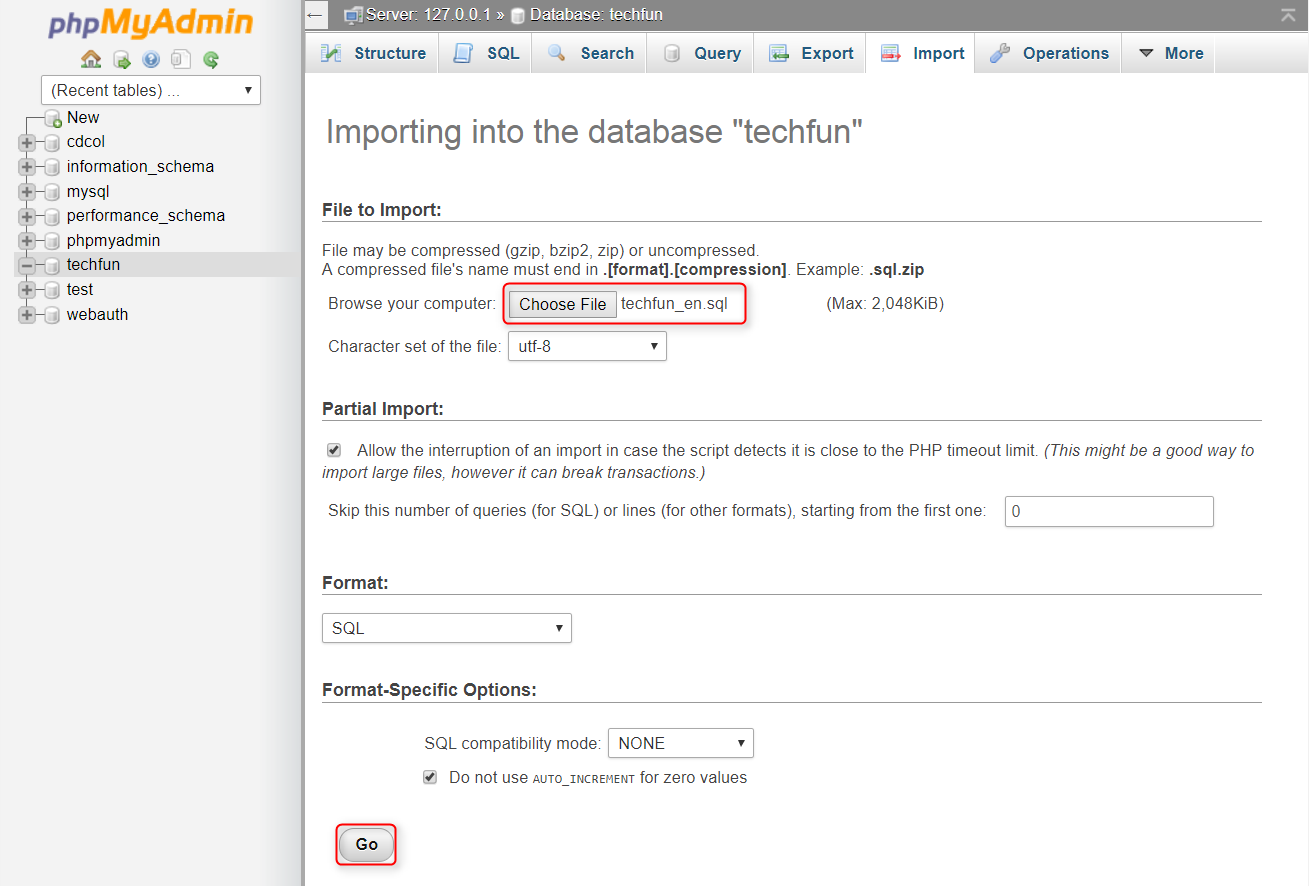The width and height of the screenshot is (1309, 886).
Task: Click the selected file name techfun_en.sql
Action: [x=674, y=304]
